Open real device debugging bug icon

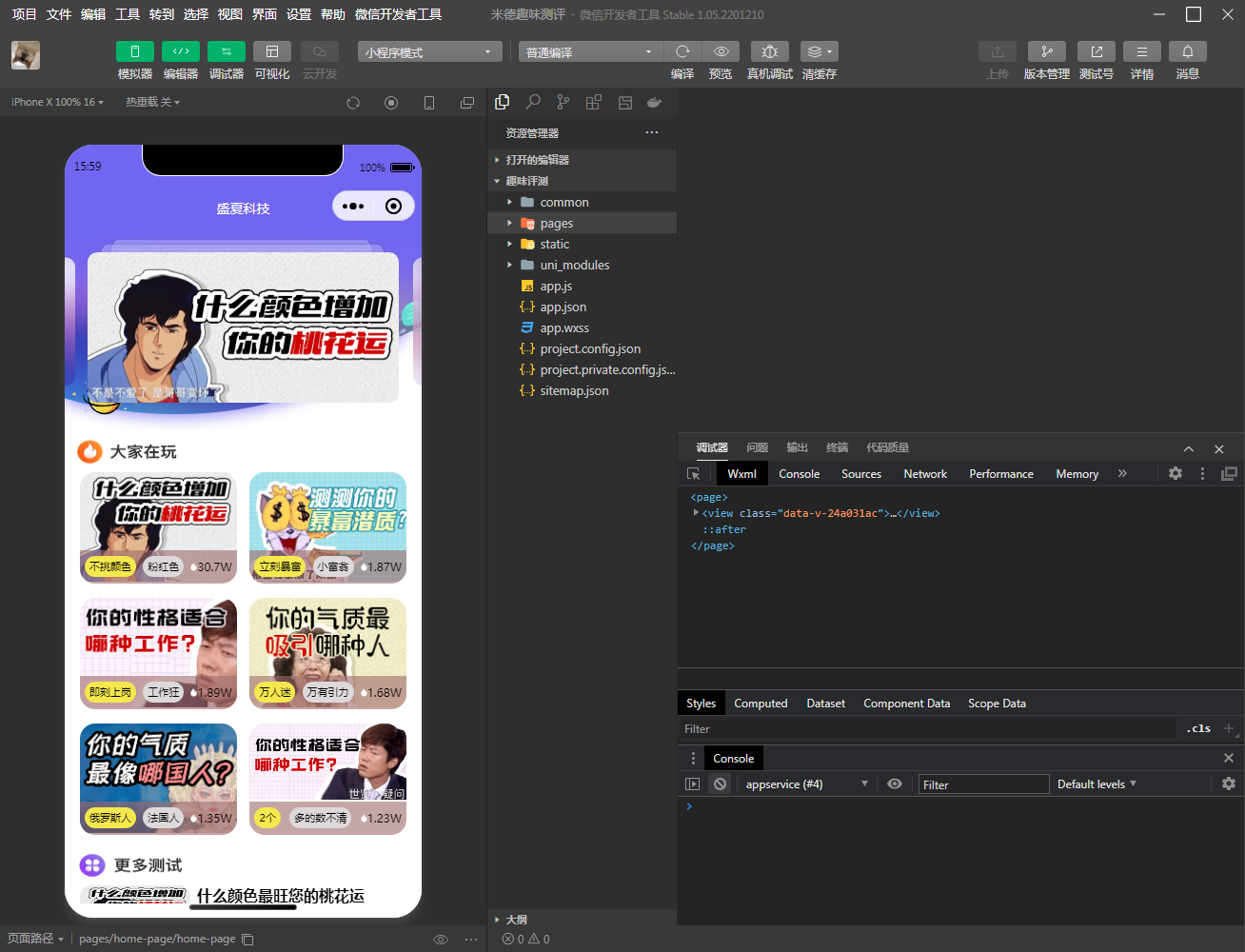[770, 51]
